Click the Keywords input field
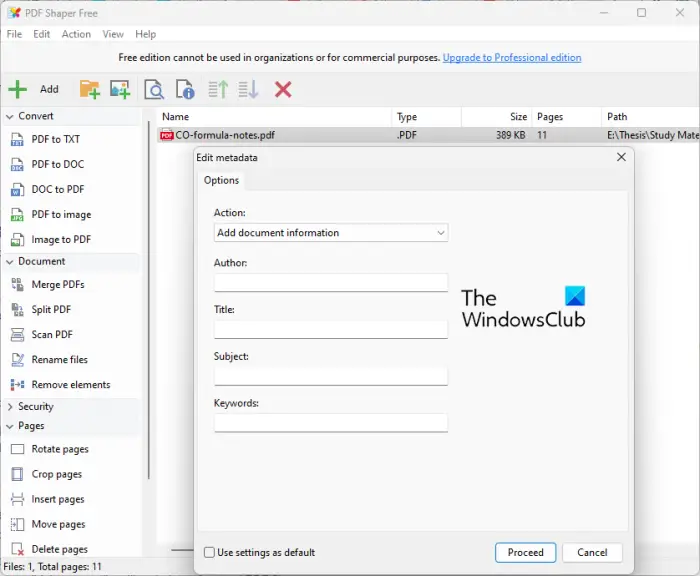This screenshot has width=700, height=576. (x=331, y=423)
